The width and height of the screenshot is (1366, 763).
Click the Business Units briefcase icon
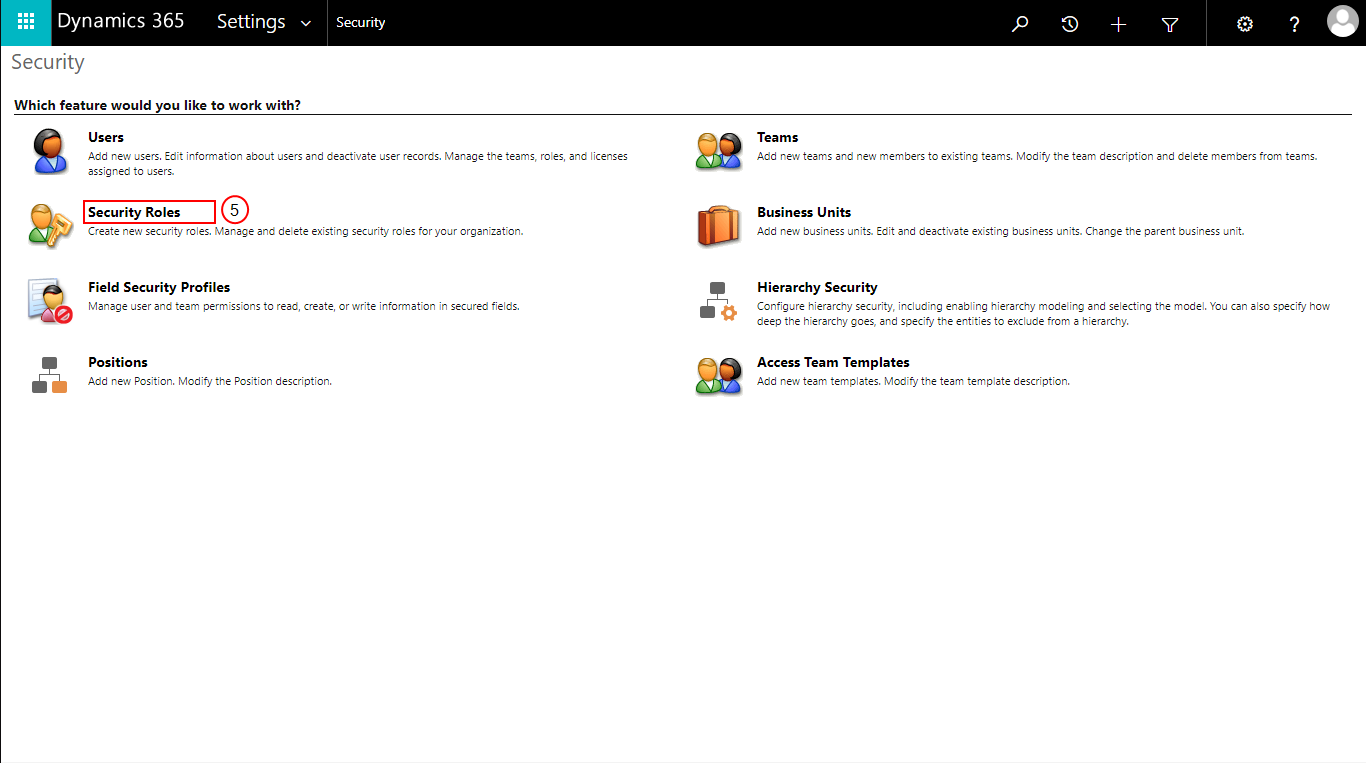718,226
